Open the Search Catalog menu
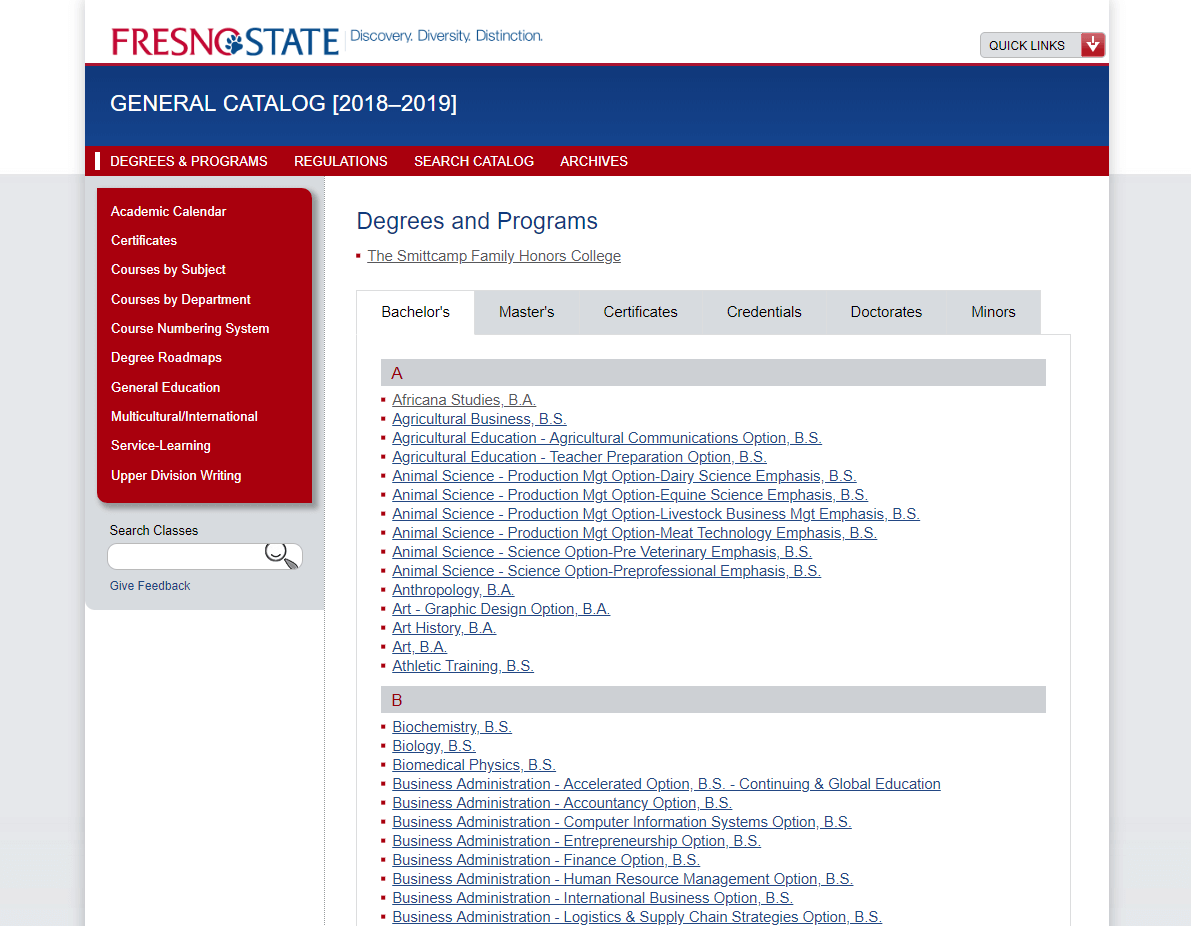 (x=474, y=161)
